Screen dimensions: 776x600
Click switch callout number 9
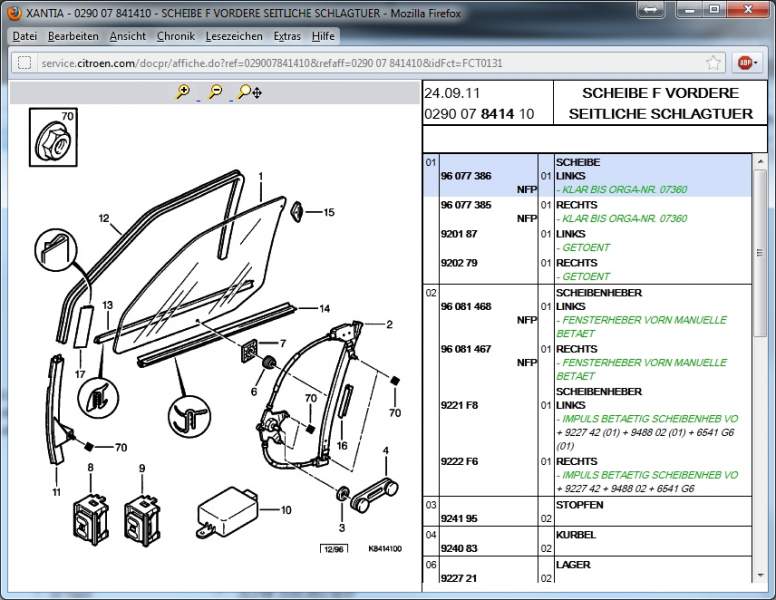(142, 468)
